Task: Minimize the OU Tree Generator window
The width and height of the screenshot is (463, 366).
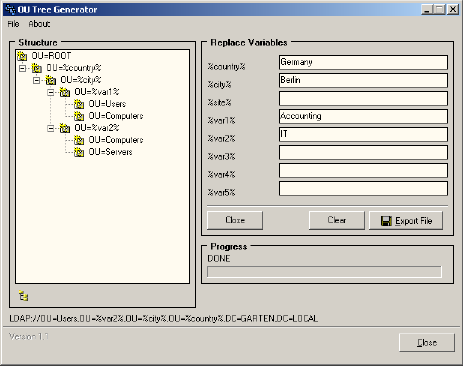Action: 427,9
